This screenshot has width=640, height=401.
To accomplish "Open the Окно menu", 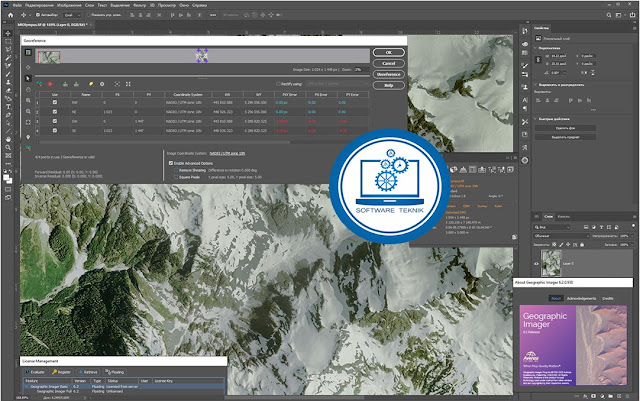I will point(184,5).
